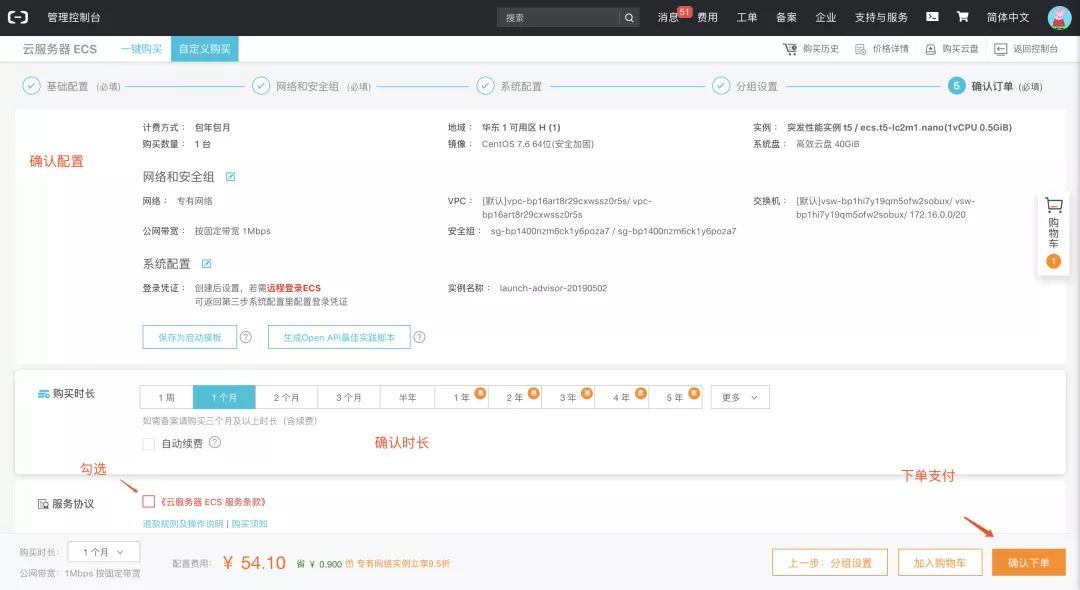This screenshot has height=590, width=1080.
Task: Open the 备案 menu item
Action: coord(786,17)
